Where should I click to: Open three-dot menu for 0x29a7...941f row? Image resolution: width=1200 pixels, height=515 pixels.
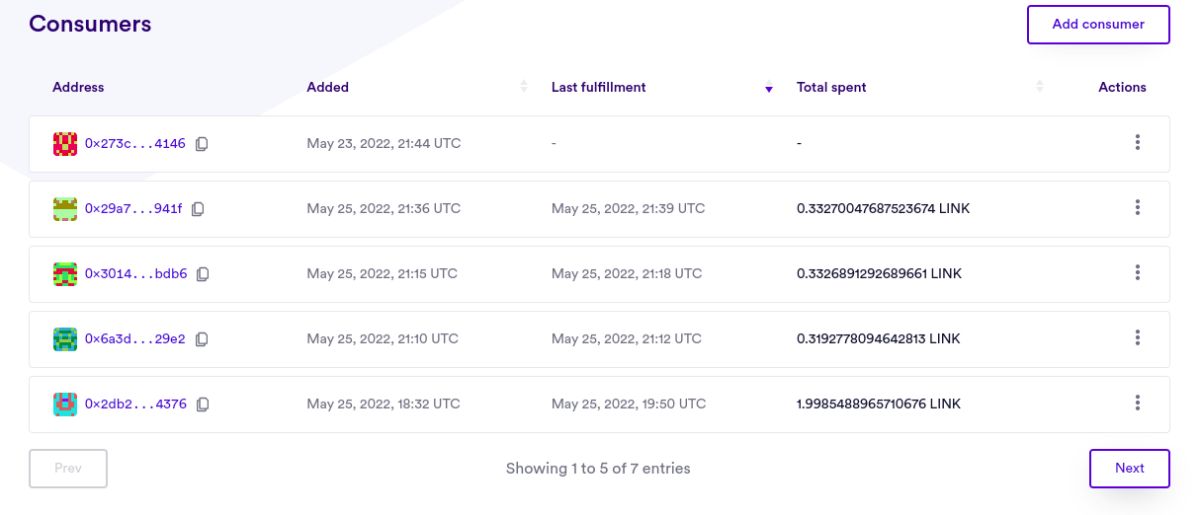tap(1137, 208)
